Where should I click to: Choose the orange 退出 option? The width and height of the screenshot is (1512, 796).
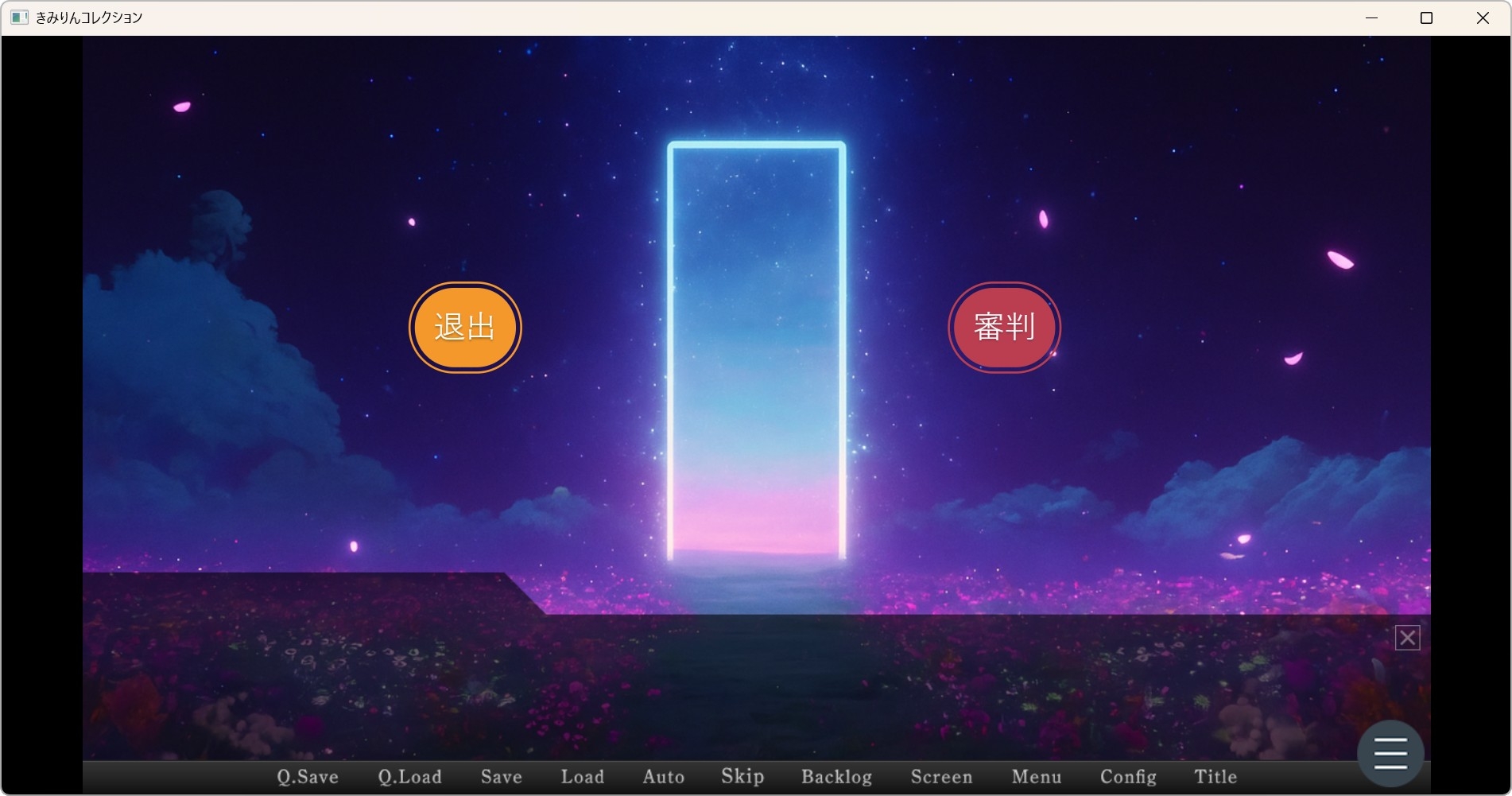pos(465,328)
